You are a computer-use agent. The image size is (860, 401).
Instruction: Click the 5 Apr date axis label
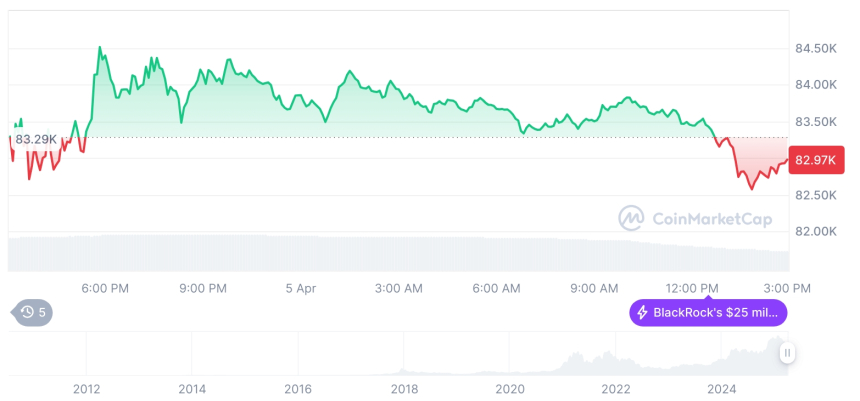tap(300, 288)
